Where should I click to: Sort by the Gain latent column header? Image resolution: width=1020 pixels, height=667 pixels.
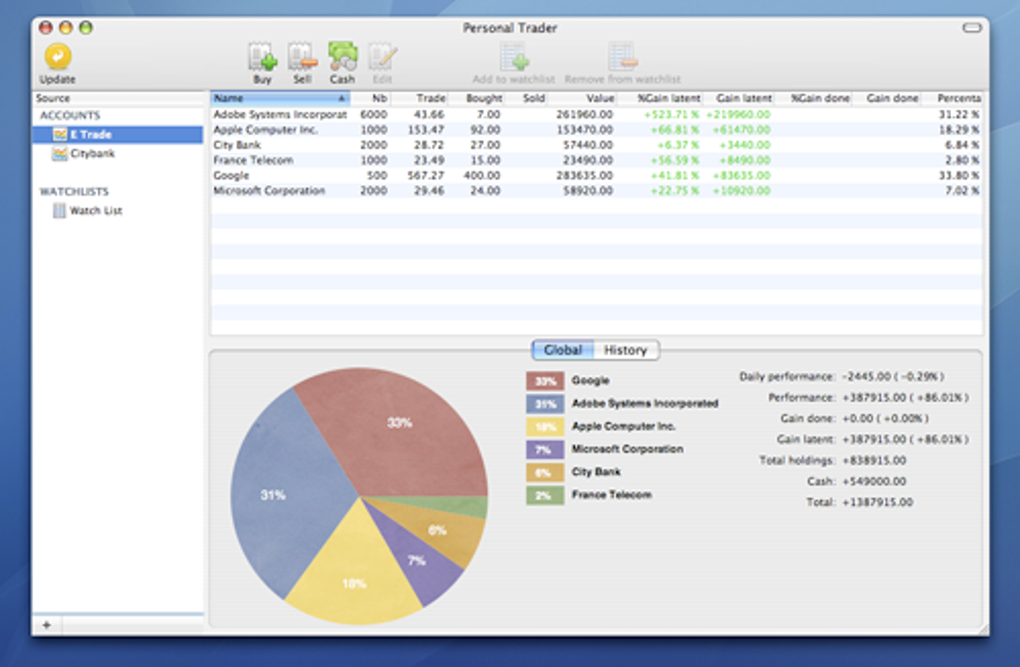[738, 98]
